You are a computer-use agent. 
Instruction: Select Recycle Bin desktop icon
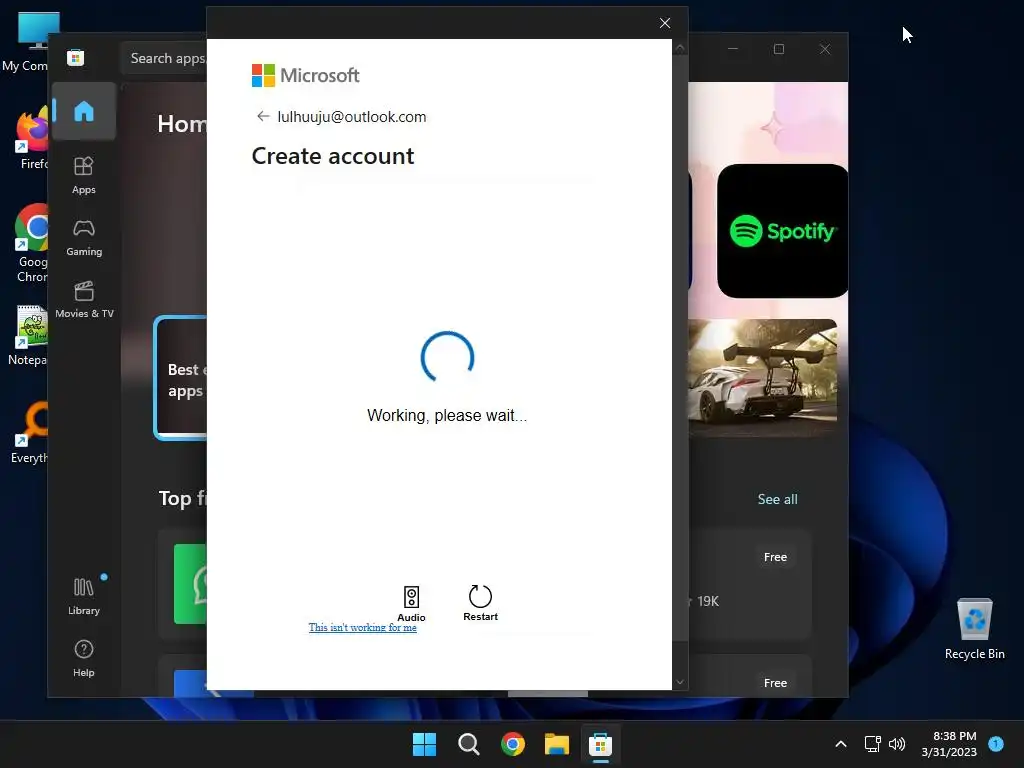click(974, 628)
